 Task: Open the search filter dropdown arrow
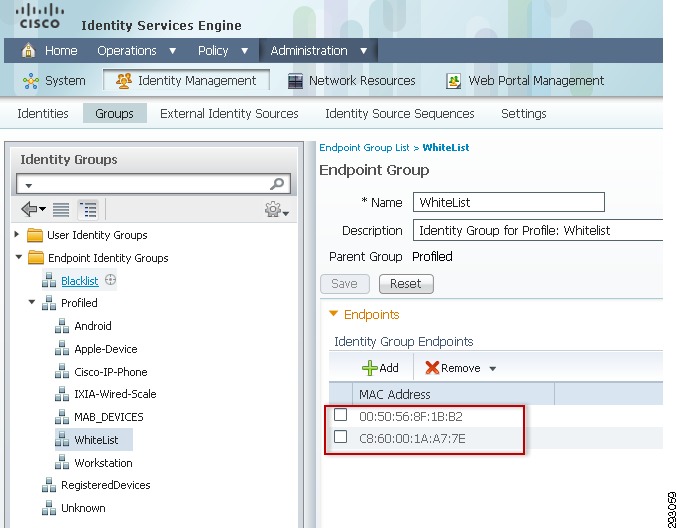[29, 186]
